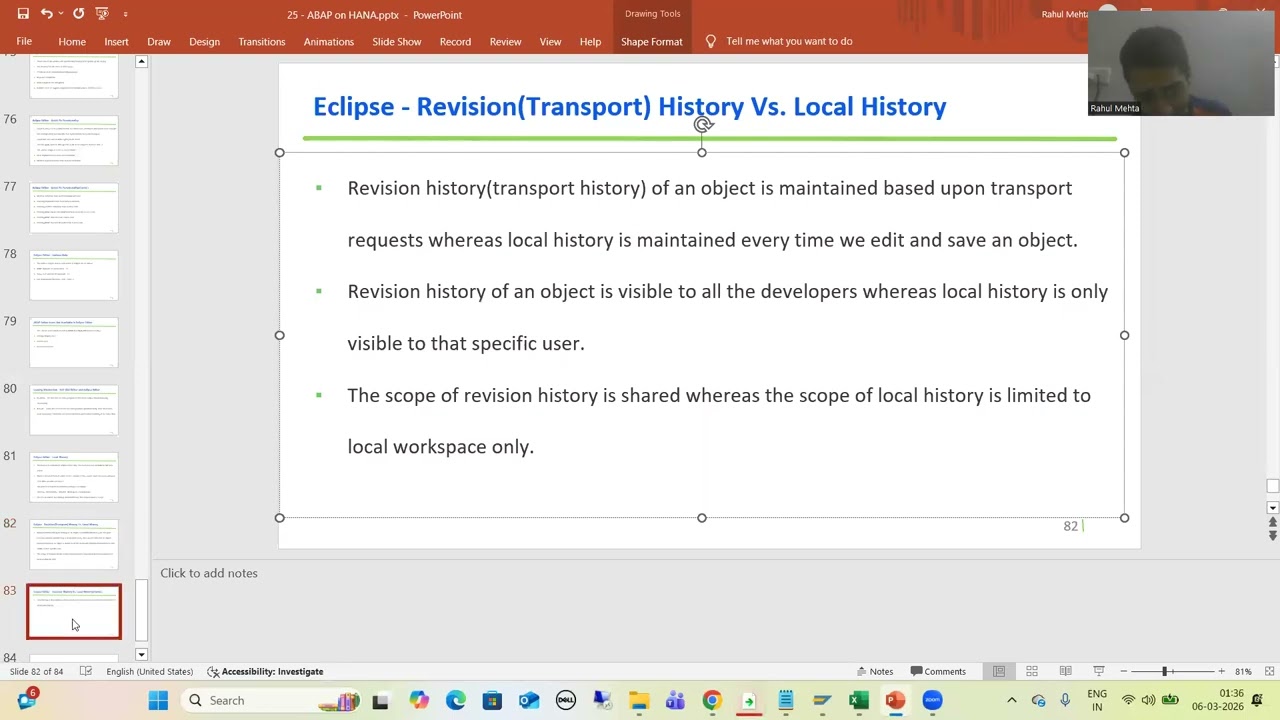The width and height of the screenshot is (1280, 720).
Task: Open the File menu
Action: pyautogui.click(x=24, y=41)
